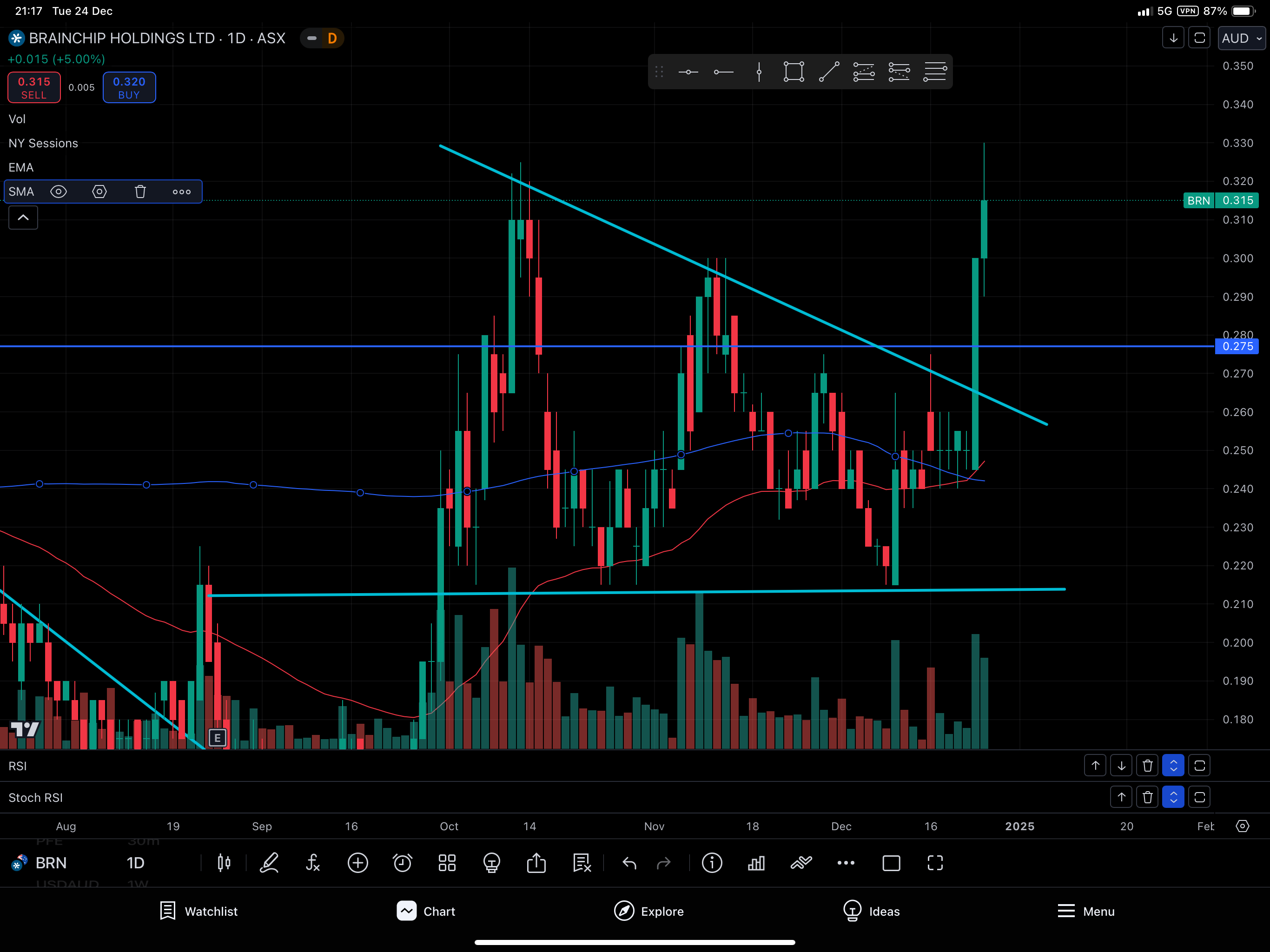Move Stoch RSI pane up
The height and width of the screenshot is (952, 1270).
pyautogui.click(x=1121, y=797)
